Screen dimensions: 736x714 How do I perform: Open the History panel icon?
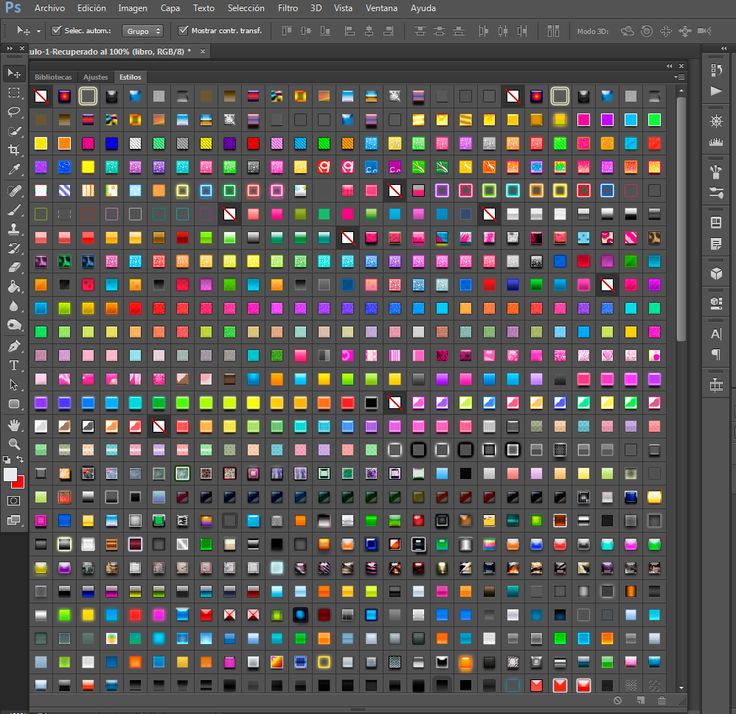pyautogui.click(x=716, y=70)
